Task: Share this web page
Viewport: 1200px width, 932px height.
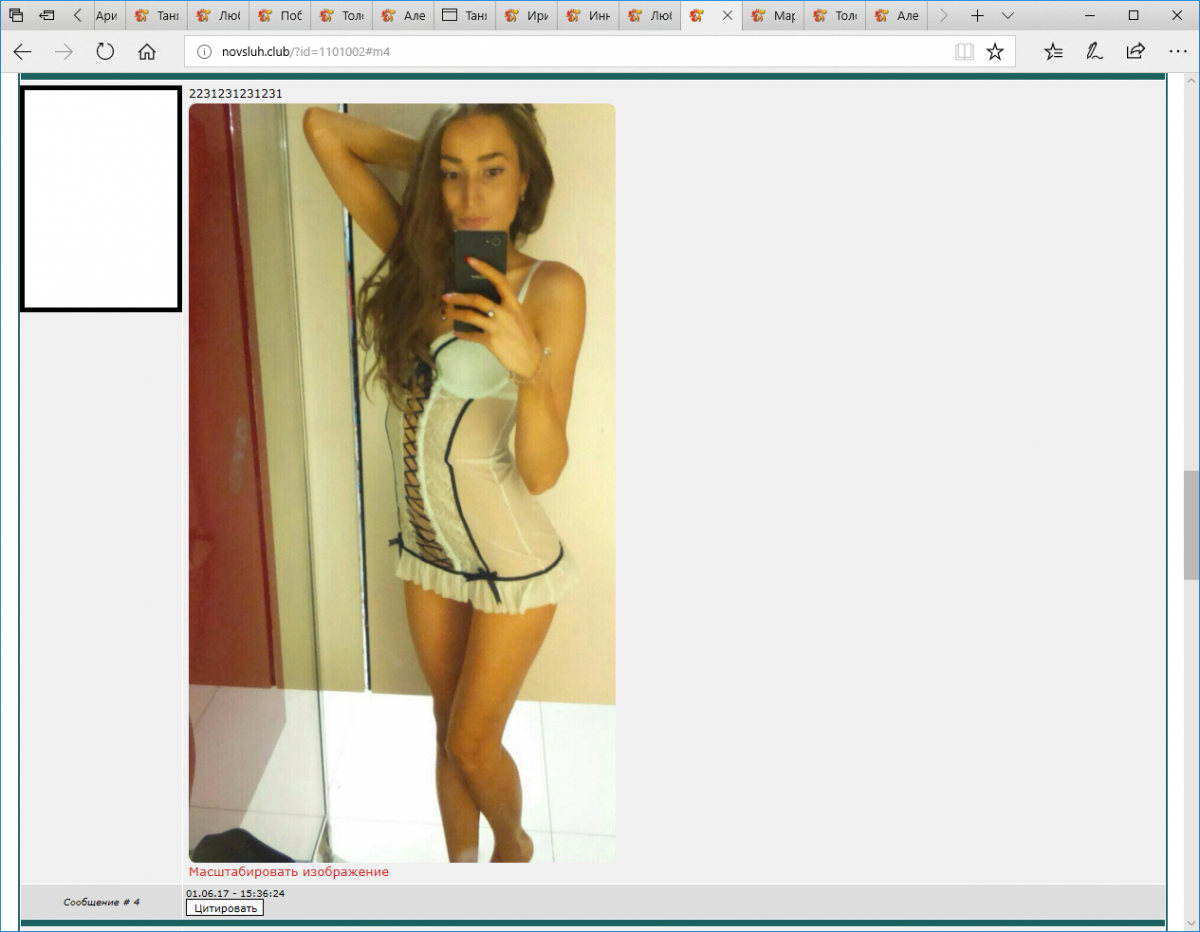Action: (x=1135, y=52)
